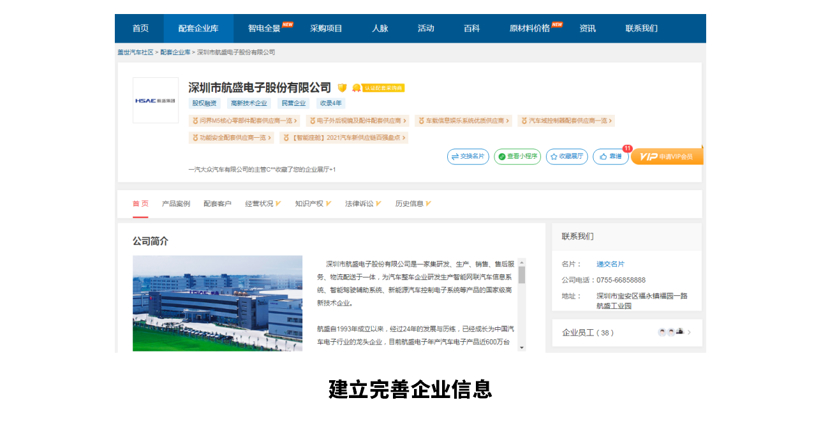Open the 电子外后视镜 supplier tag

[x=357, y=121]
